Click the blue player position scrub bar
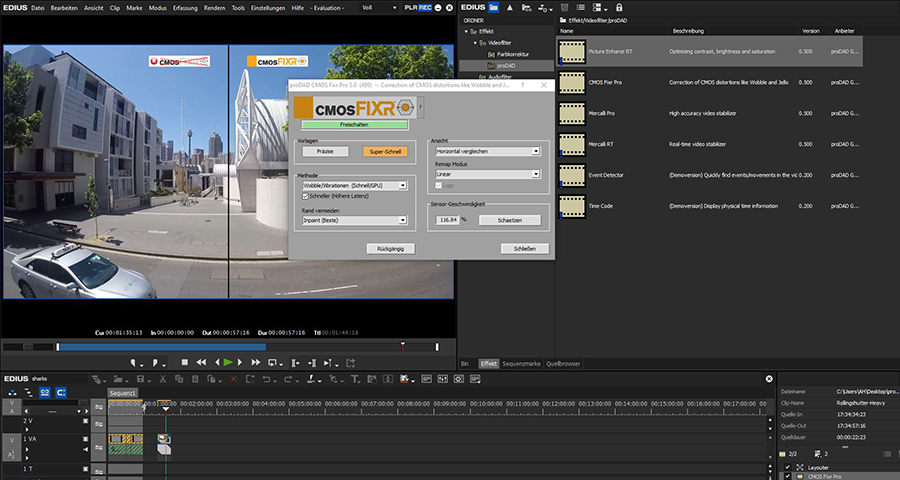This screenshot has width=900, height=480. pos(160,347)
